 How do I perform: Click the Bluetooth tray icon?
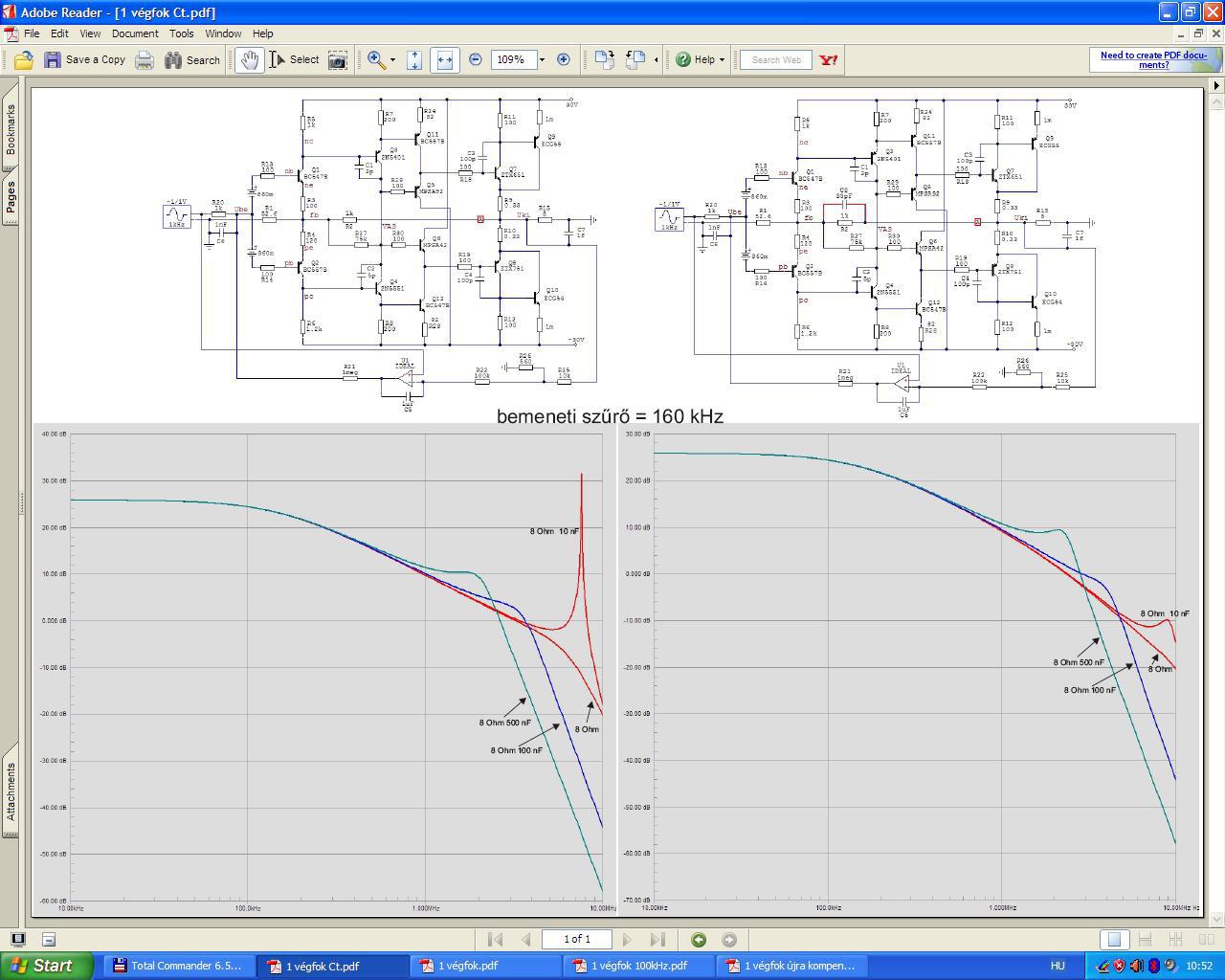click(x=1154, y=966)
